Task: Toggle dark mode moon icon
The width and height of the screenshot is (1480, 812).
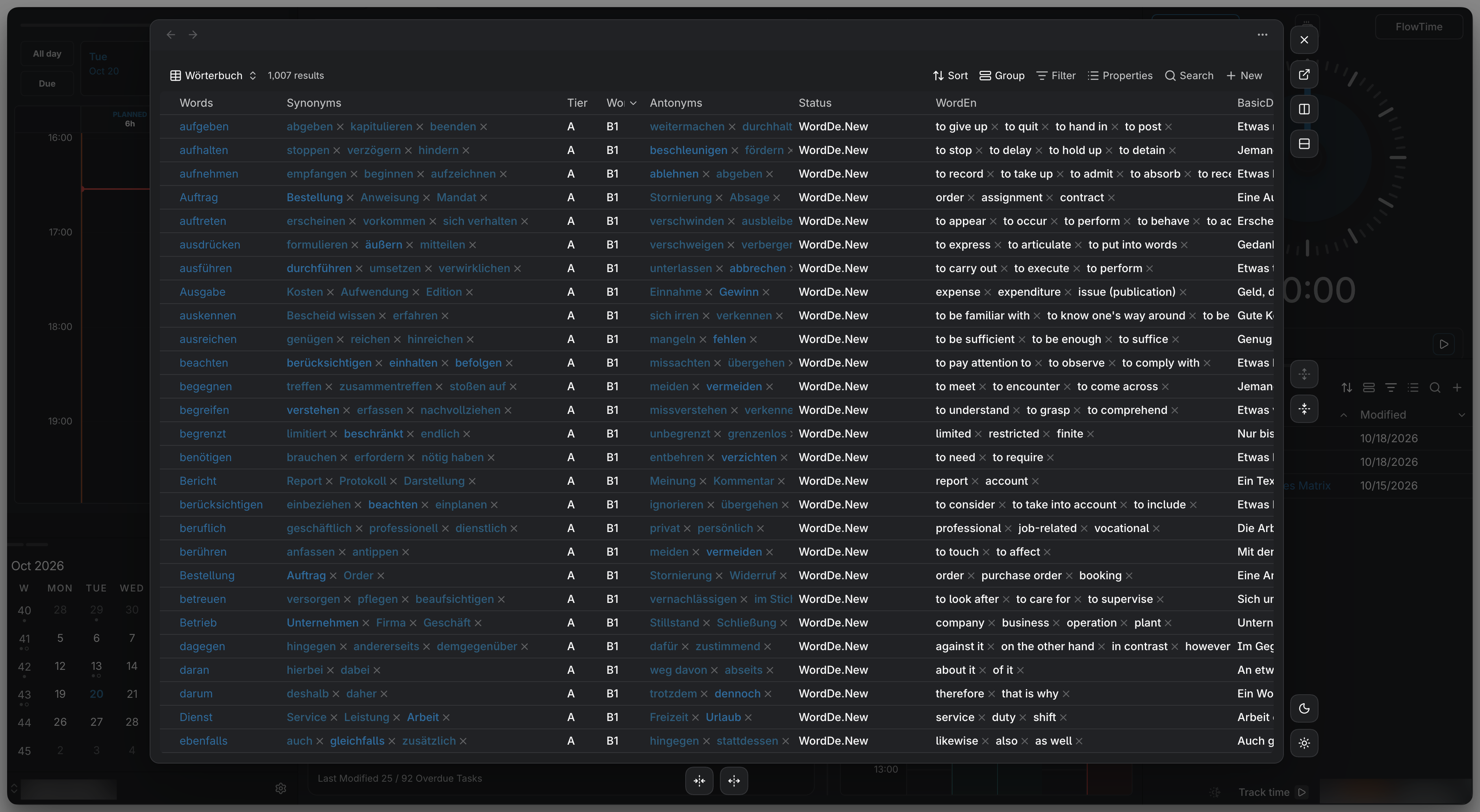Action: pos(1304,708)
